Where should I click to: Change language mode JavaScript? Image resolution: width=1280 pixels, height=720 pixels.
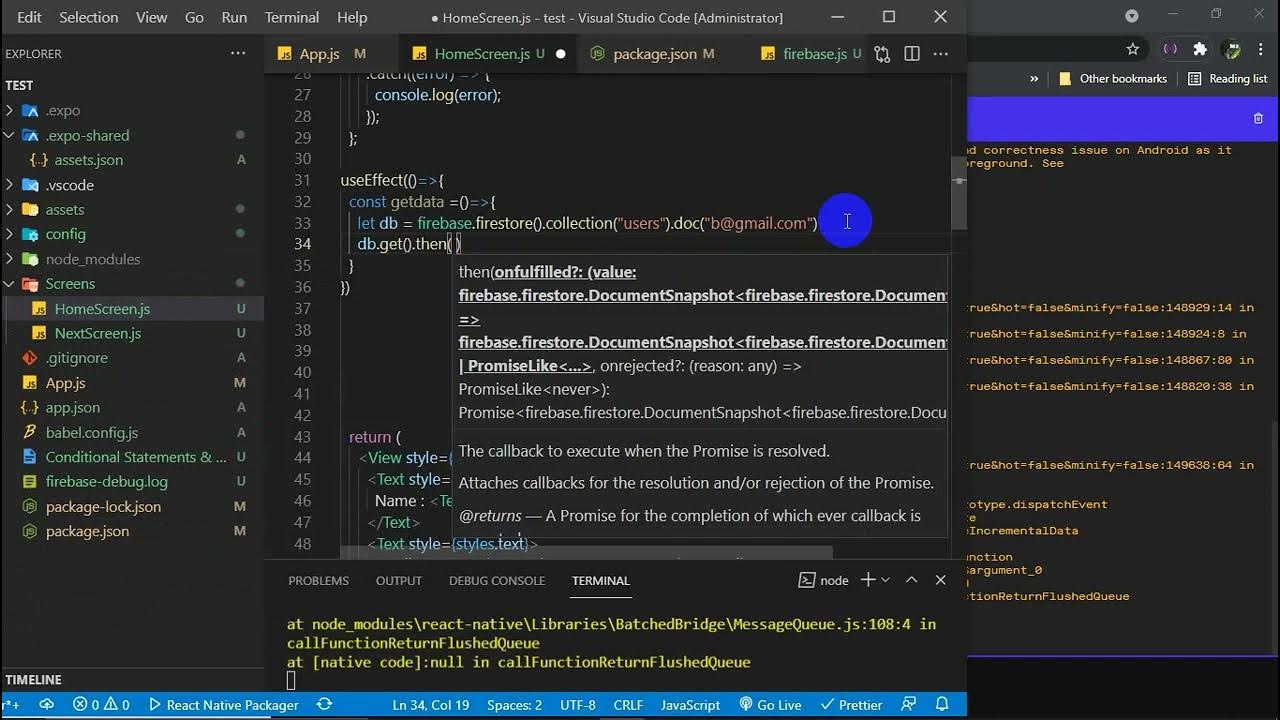tap(690, 705)
